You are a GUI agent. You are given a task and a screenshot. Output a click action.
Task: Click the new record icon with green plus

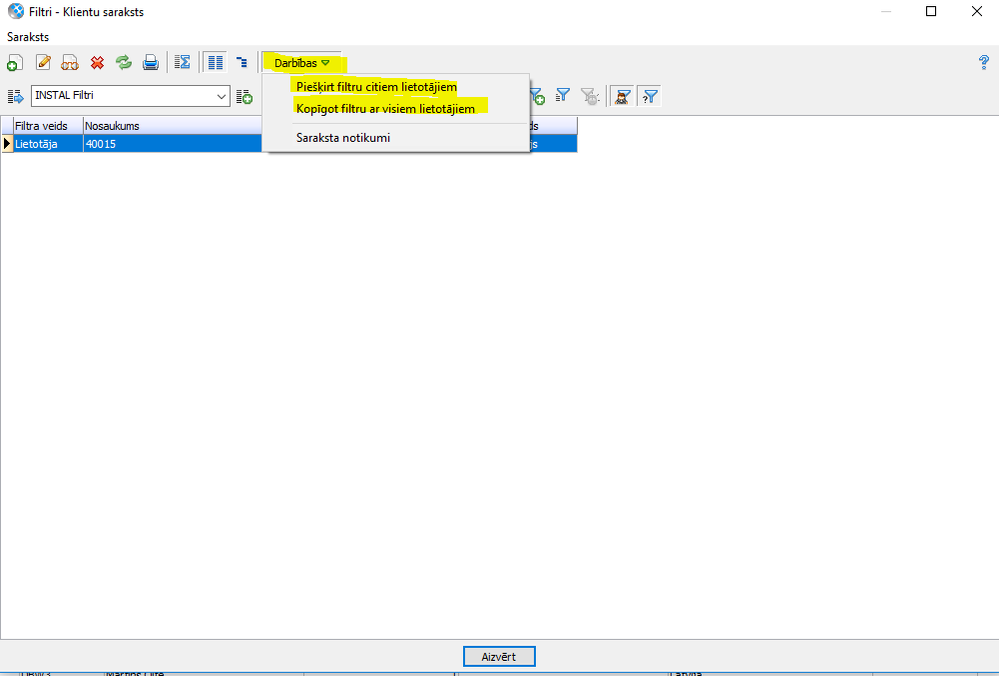(15, 62)
